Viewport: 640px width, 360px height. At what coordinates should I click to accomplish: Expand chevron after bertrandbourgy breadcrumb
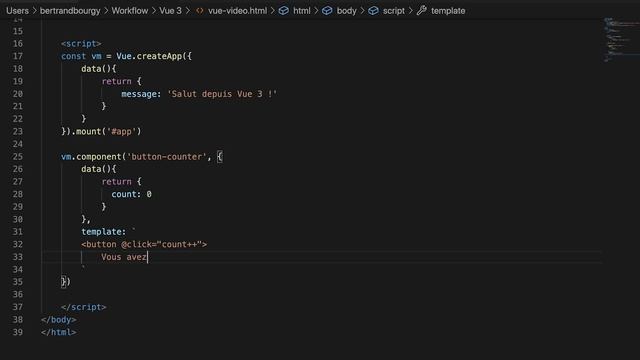(x=106, y=11)
